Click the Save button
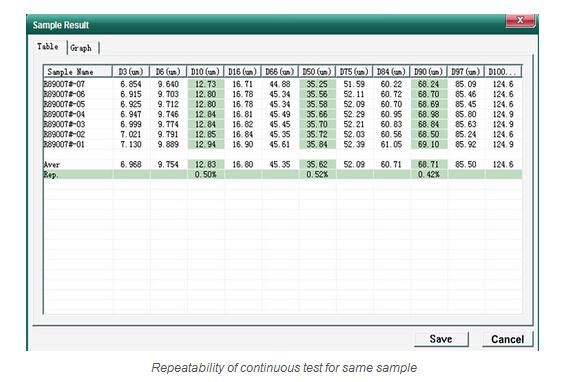The height and width of the screenshot is (382, 570). tap(441, 339)
